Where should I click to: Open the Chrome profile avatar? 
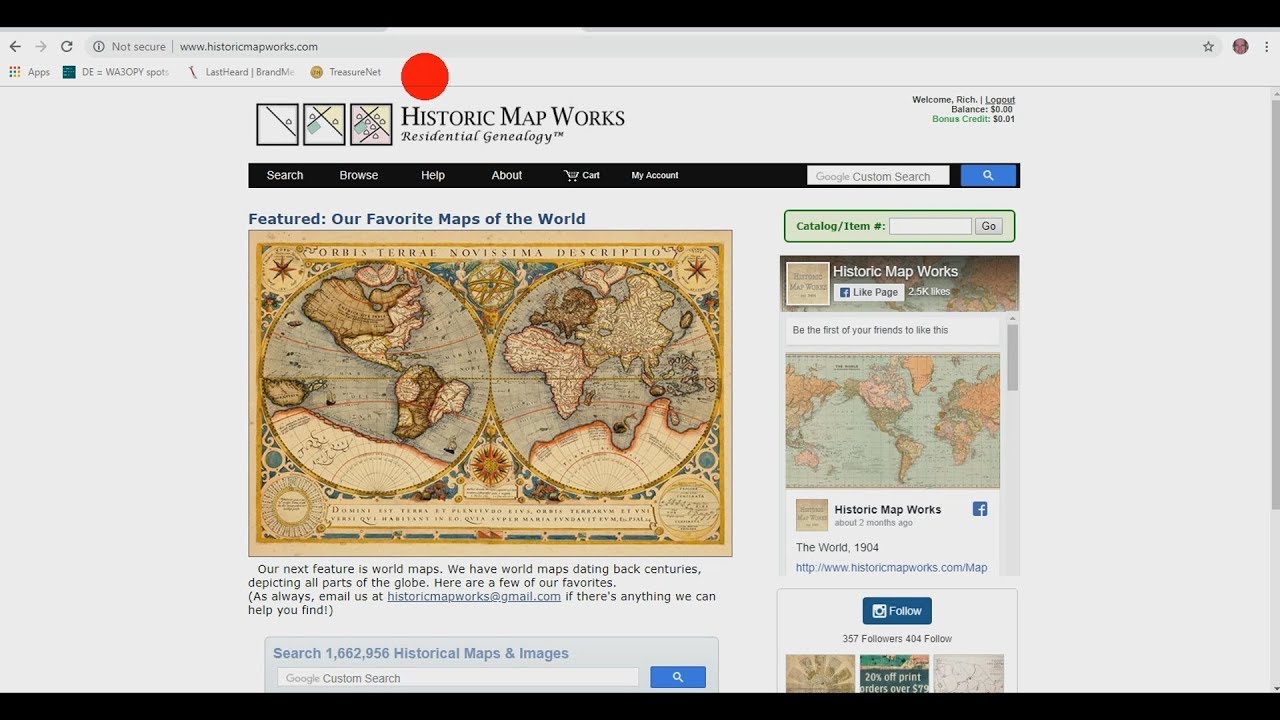pyautogui.click(x=1240, y=46)
